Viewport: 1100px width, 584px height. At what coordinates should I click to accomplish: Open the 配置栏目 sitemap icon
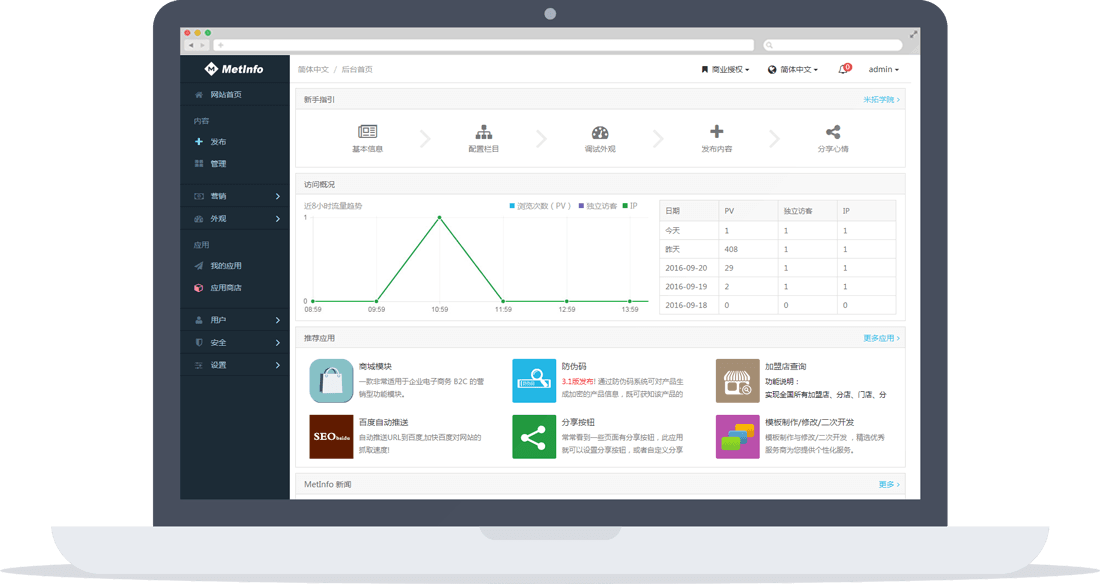point(484,132)
